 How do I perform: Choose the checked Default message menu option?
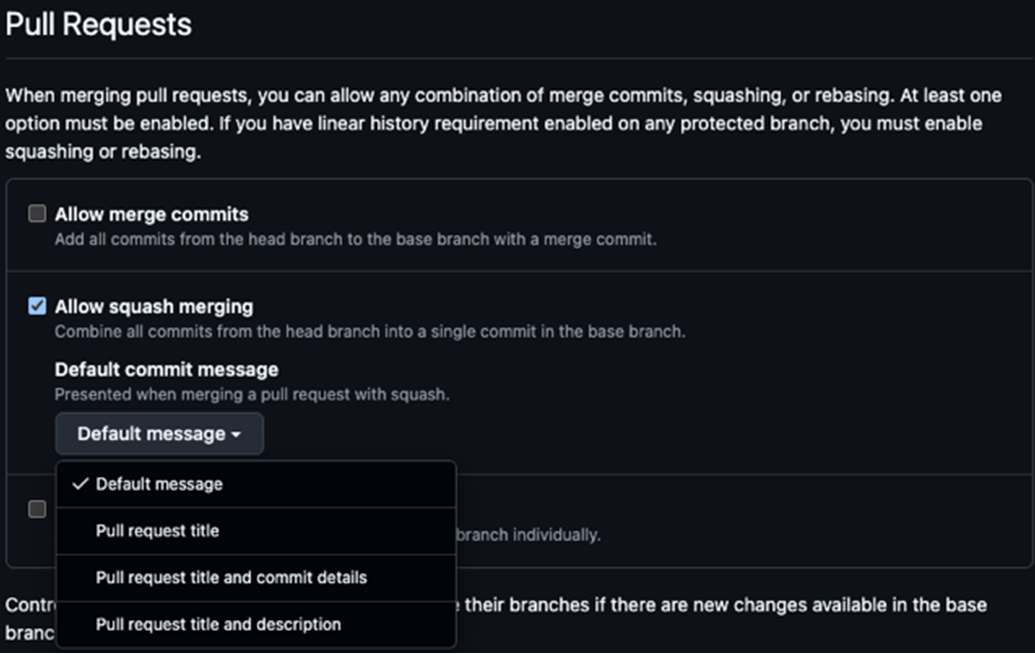coord(159,484)
